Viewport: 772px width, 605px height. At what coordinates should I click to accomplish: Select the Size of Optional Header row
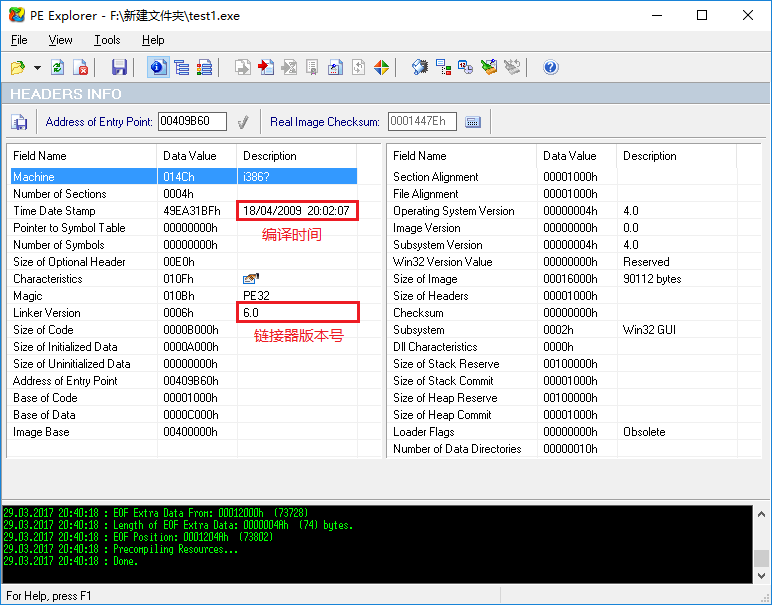(184, 262)
